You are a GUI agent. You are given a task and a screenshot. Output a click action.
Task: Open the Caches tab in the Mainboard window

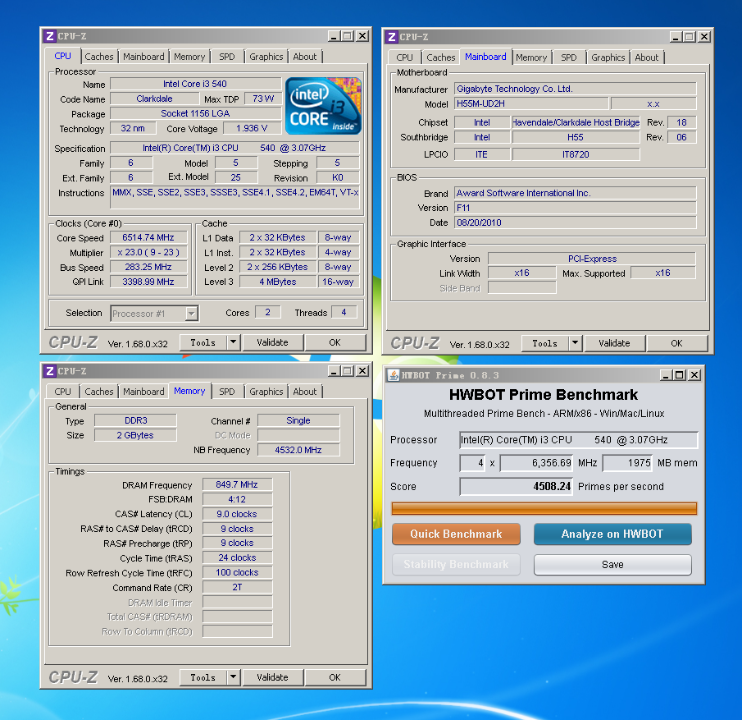pos(441,58)
